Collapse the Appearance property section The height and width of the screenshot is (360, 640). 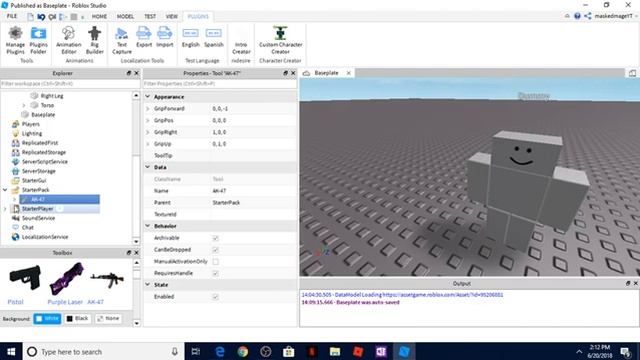(x=148, y=97)
